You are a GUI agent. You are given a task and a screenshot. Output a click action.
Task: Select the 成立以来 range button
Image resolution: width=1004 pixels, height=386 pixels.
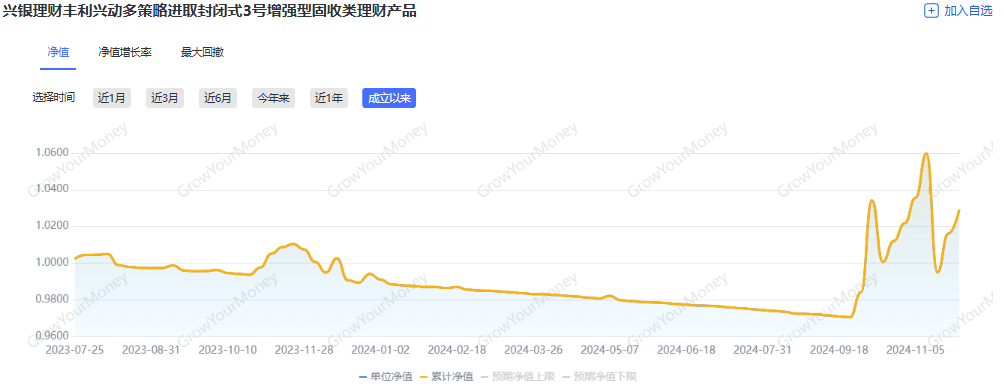(389, 98)
